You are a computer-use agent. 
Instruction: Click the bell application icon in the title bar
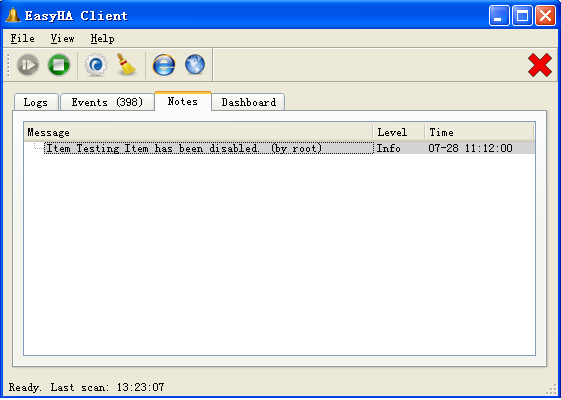click(13, 15)
